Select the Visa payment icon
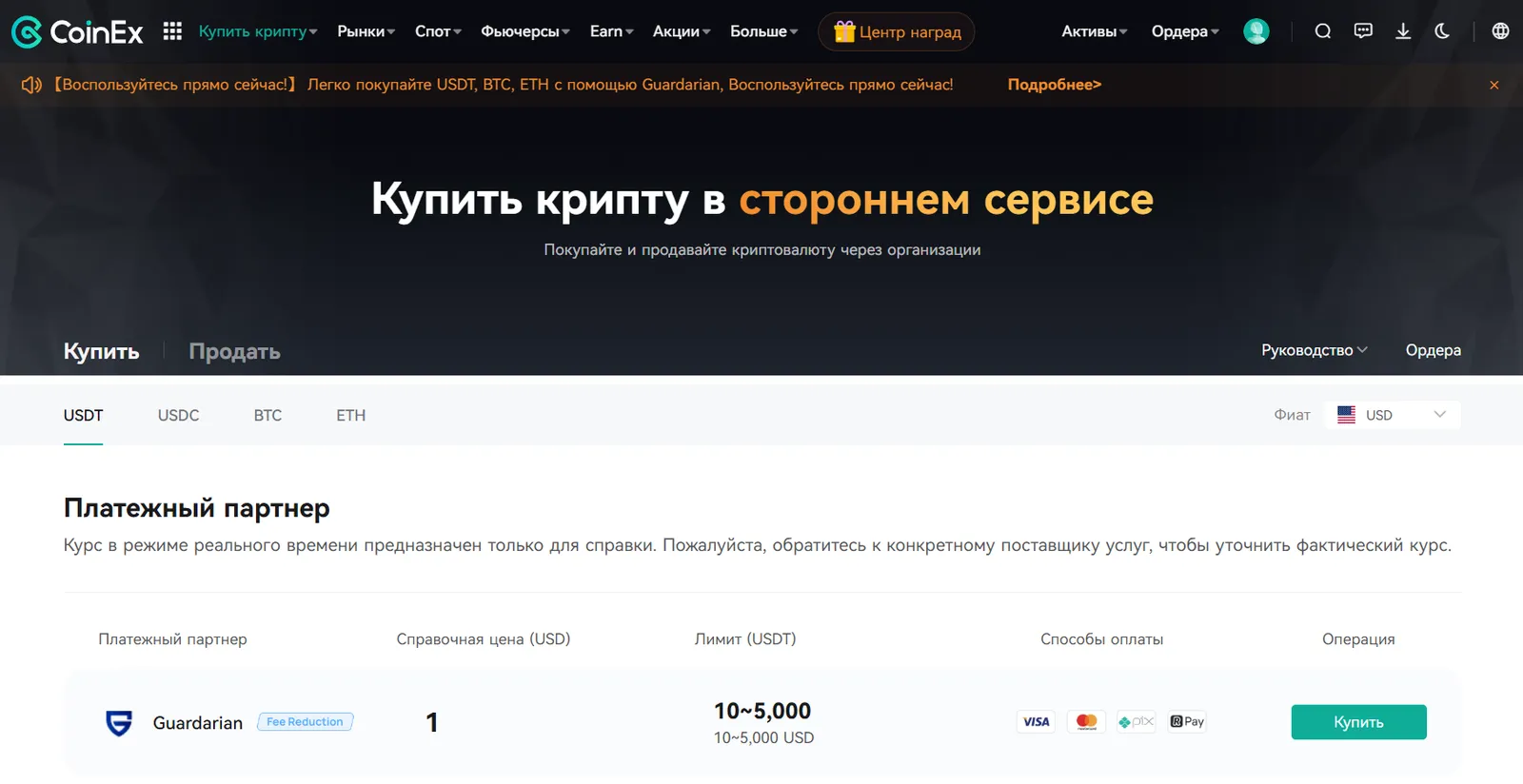 (x=1036, y=722)
